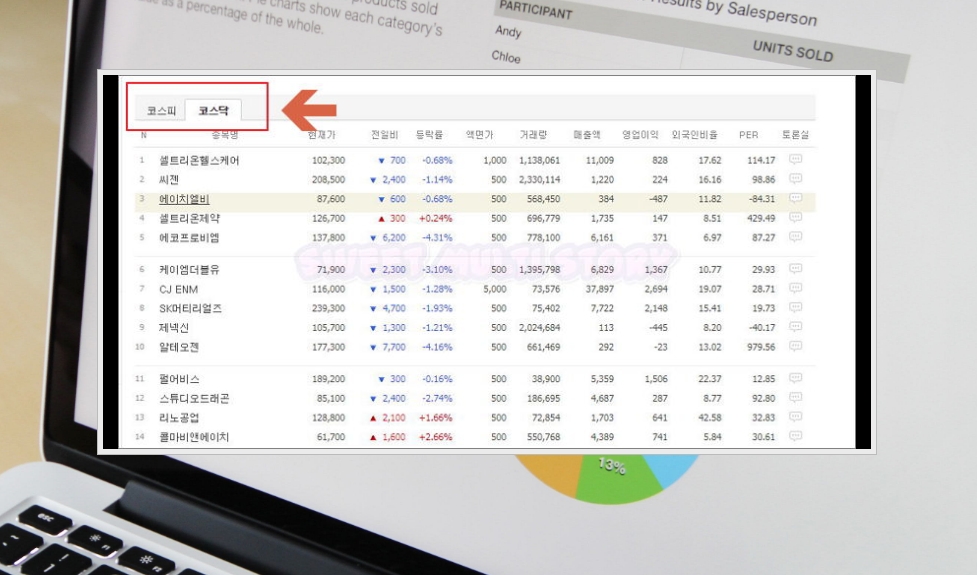This screenshot has width=977, height=575.
Task: Click the 액면가 column header
Action: click(479, 135)
